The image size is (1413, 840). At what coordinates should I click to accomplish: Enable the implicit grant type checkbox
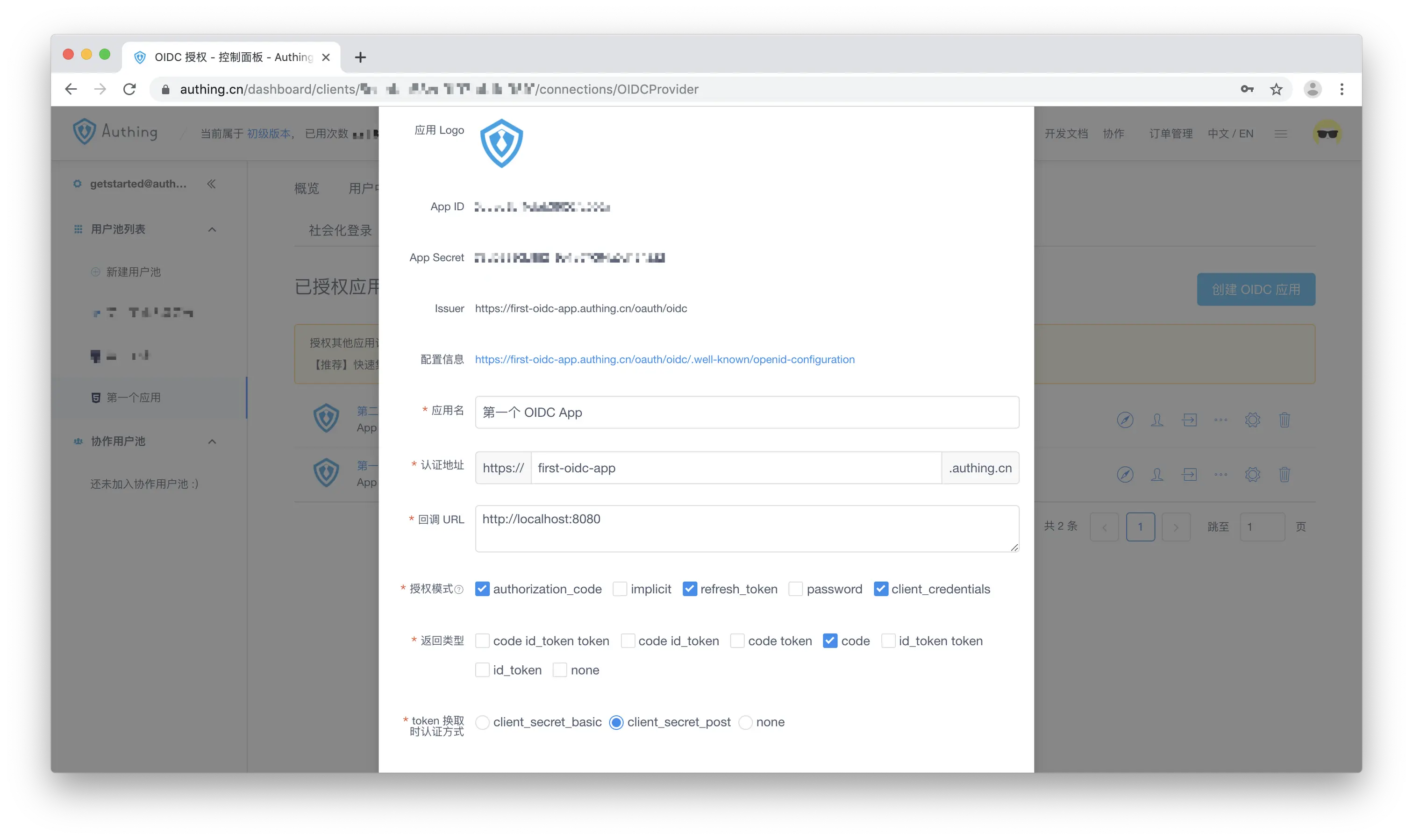tap(620, 589)
